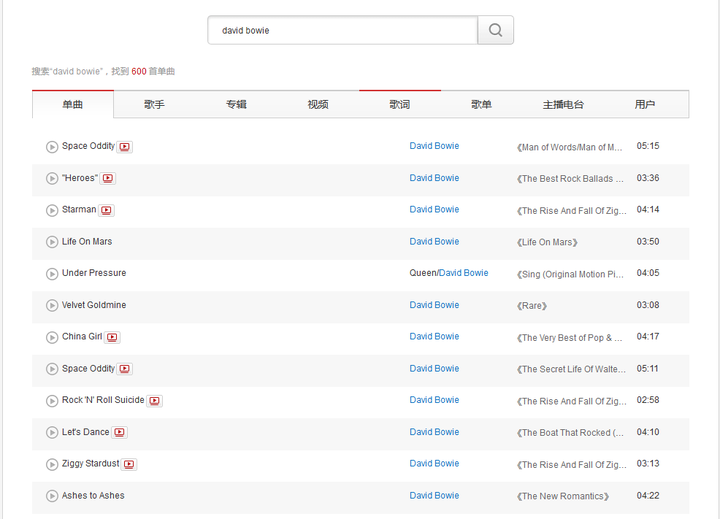Viewport: 720px width, 519px height.
Task: Open David Bowie artist link in Starman row
Action: (434, 209)
